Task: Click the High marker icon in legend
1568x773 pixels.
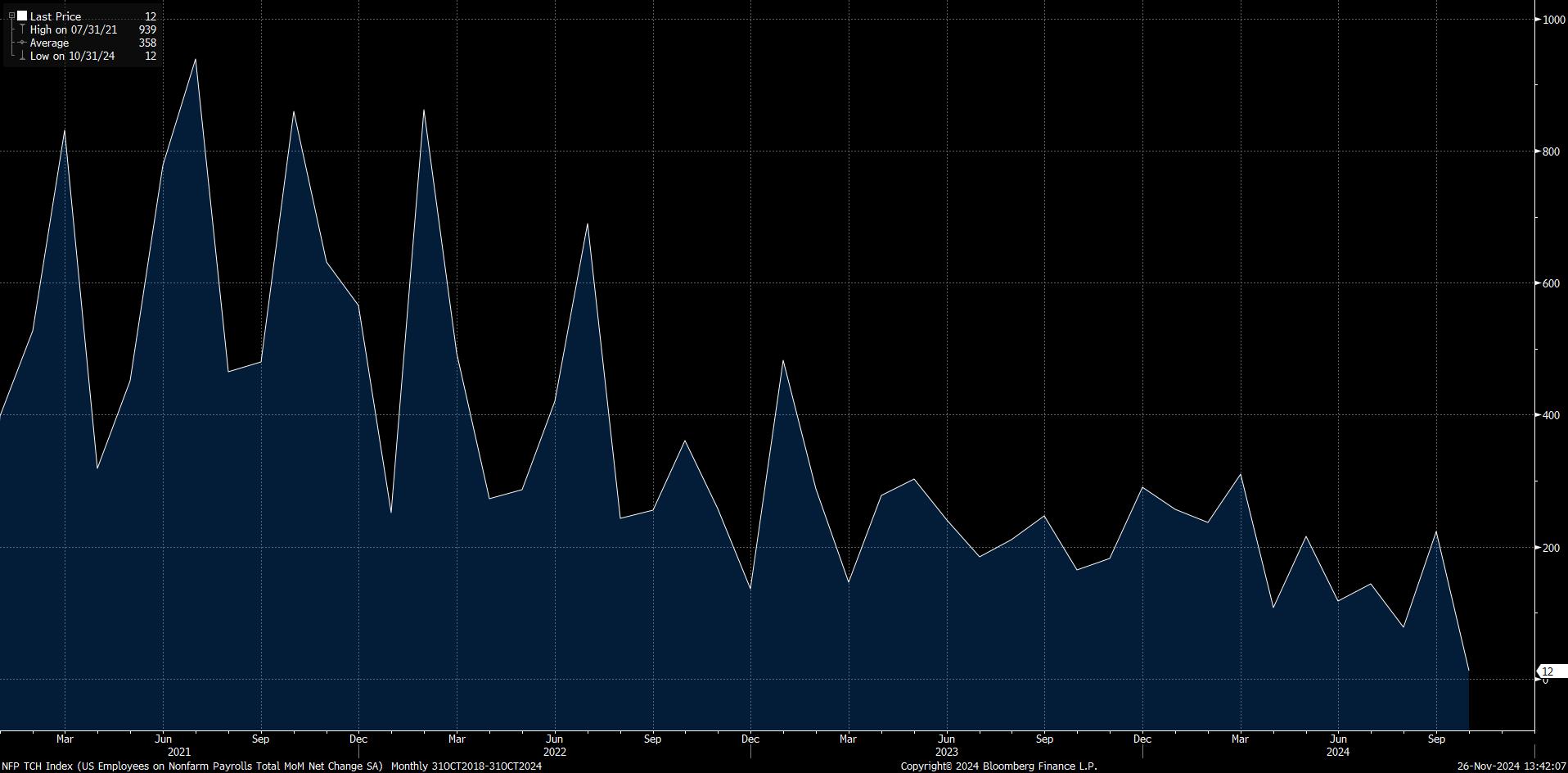Action: (22, 29)
